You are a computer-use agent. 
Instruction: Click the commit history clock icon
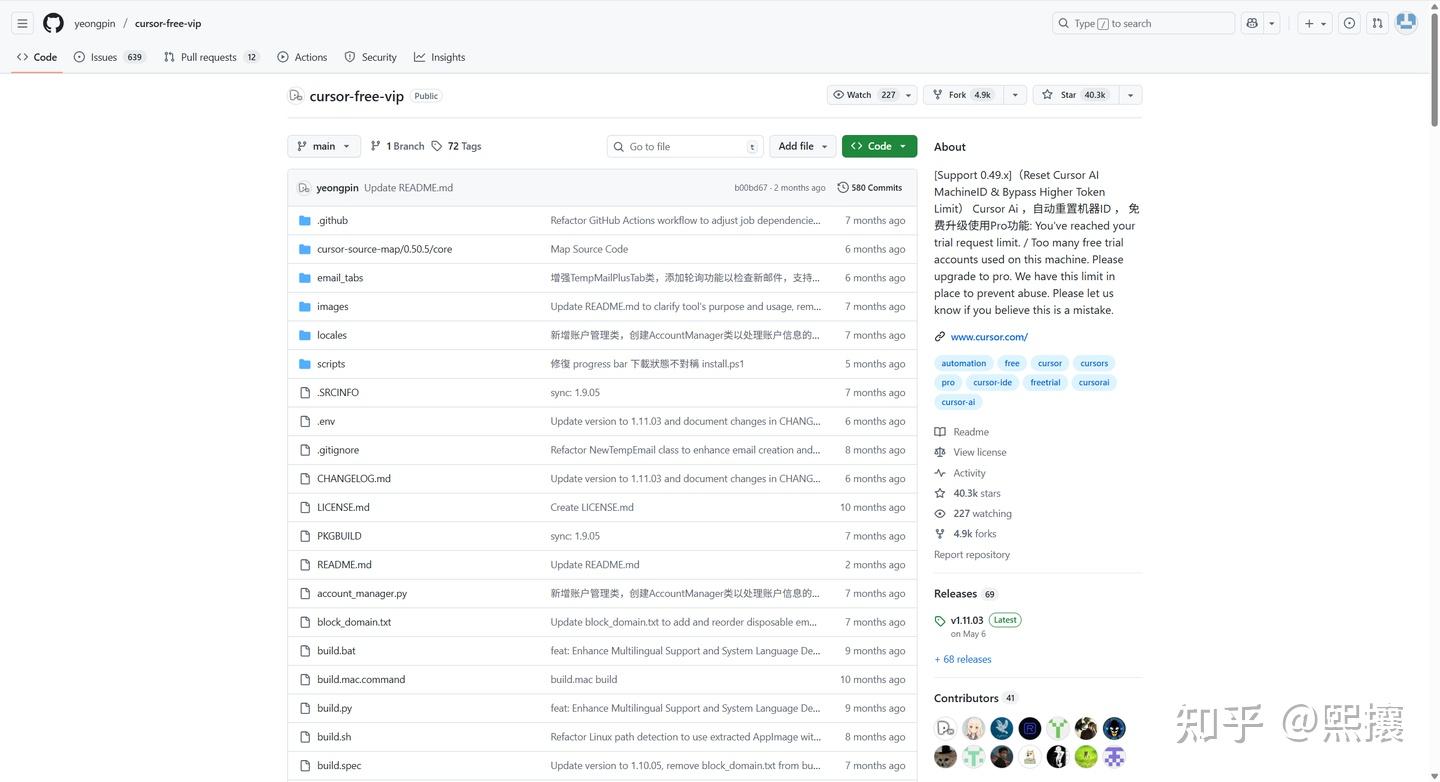pyautogui.click(x=843, y=188)
